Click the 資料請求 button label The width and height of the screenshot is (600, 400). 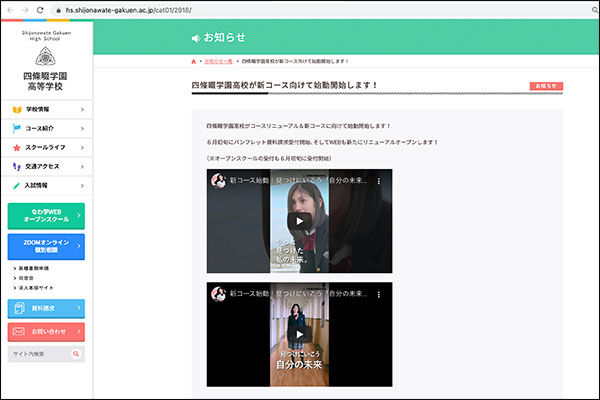(43, 308)
